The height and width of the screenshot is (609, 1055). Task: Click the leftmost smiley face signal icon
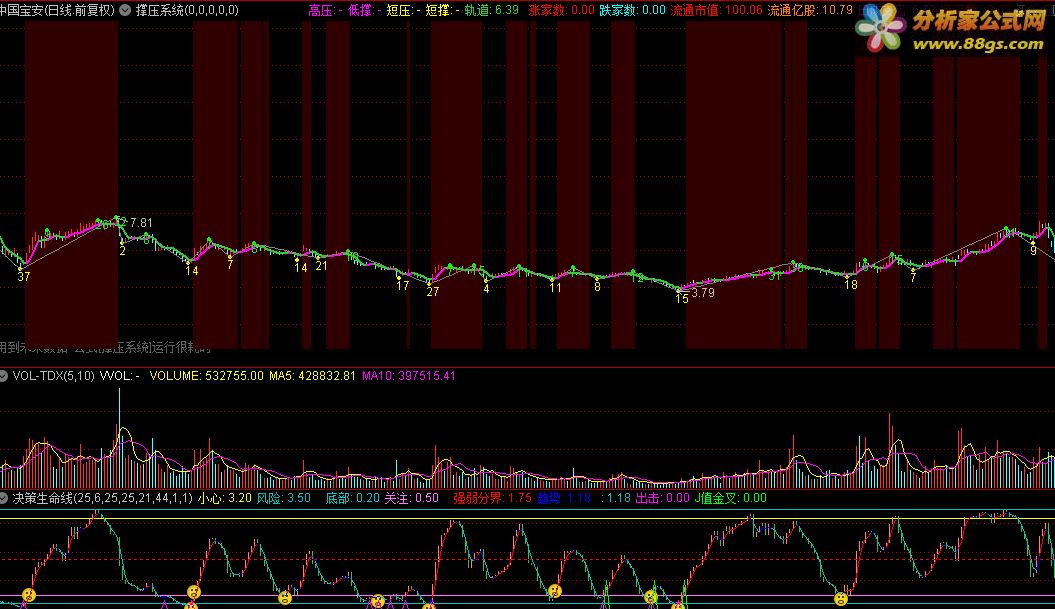[x=29, y=595]
